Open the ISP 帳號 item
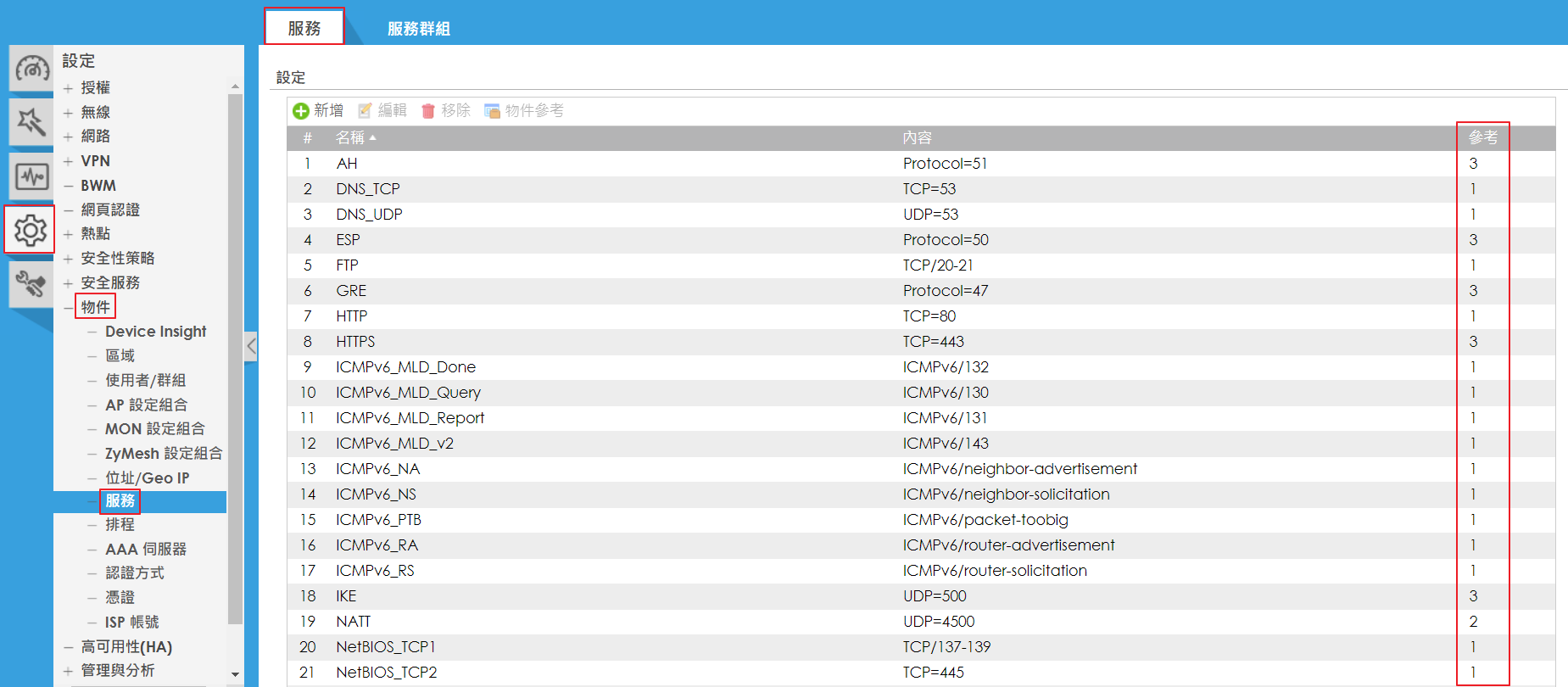The image size is (1568, 687). pos(131,623)
